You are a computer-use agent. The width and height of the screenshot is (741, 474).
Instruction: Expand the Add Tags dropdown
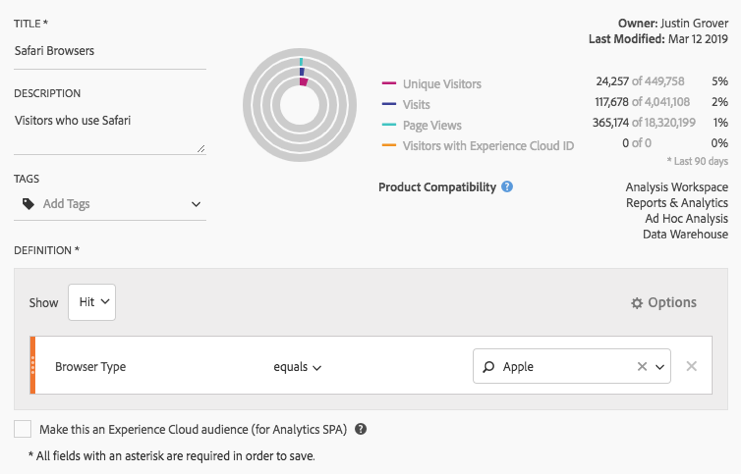(x=195, y=204)
